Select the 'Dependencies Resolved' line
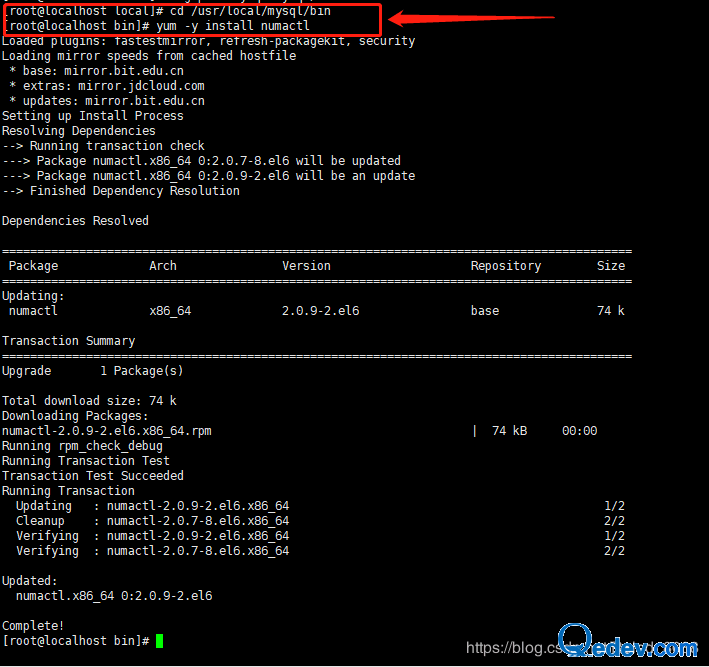Viewport: 709px width, 667px height. pos(75,221)
